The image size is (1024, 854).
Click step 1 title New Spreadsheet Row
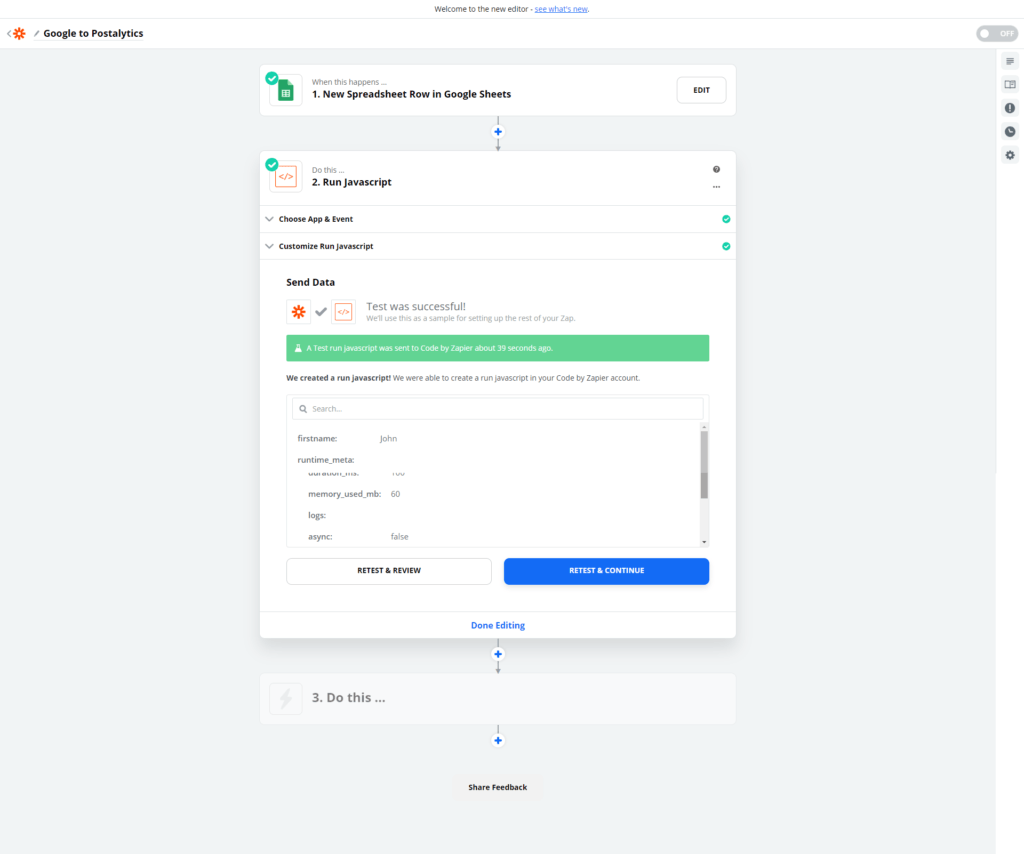[x=411, y=94]
